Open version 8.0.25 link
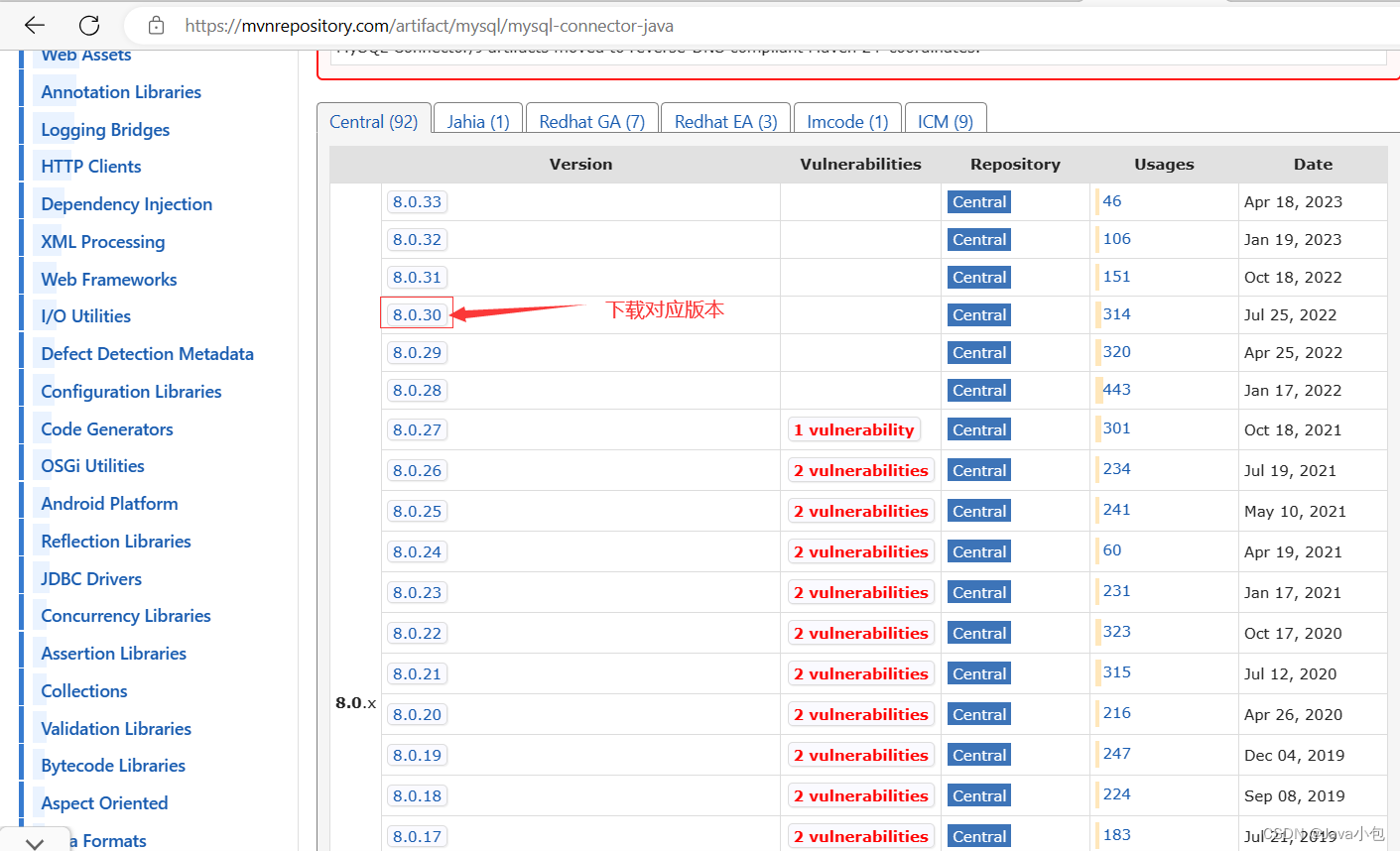The height and width of the screenshot is (851, 1400). click(417, 512)
